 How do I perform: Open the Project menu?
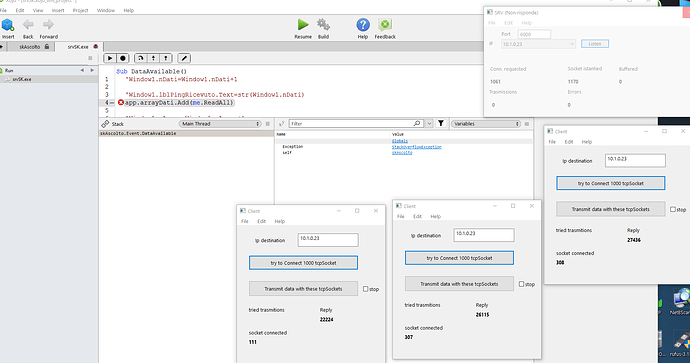tap(81, 10)
